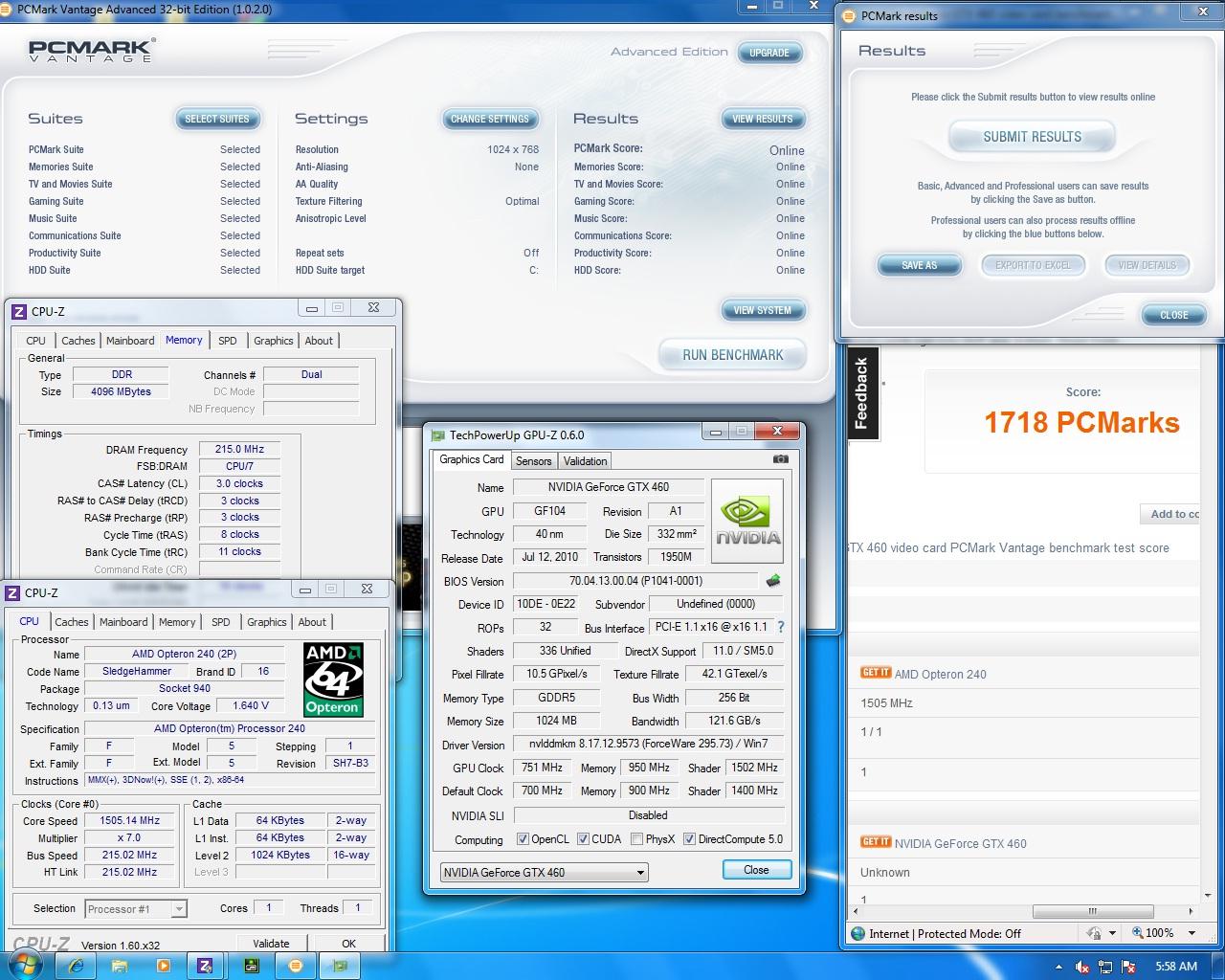The width and height of the screenshot is (1225, 980).
Task: Click the taskbar clock showing 5:58 AM
Action: click(1176, 967)
